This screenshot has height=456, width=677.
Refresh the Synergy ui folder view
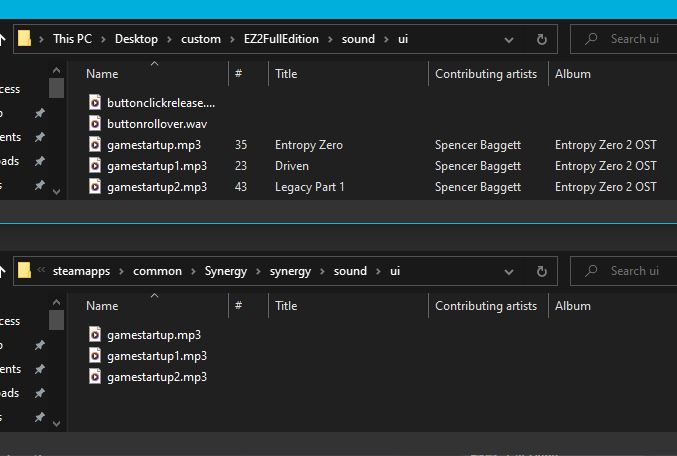coord(541,271)
